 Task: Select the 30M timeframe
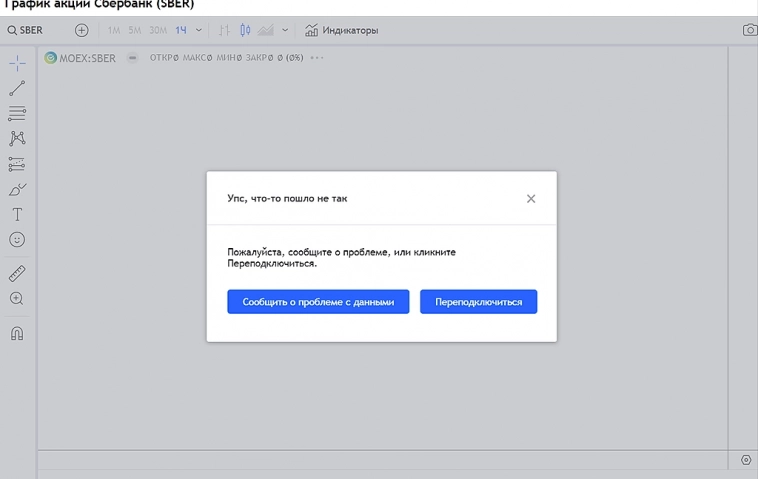coord(158,30)
